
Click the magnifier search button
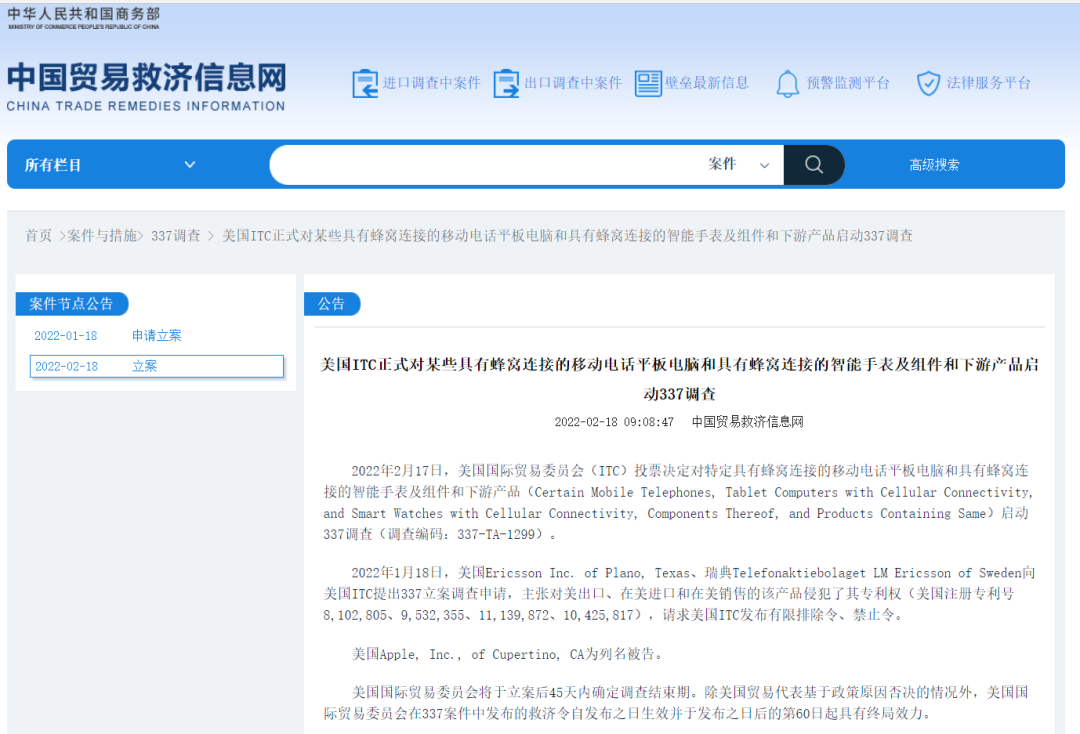coord(814,165)
